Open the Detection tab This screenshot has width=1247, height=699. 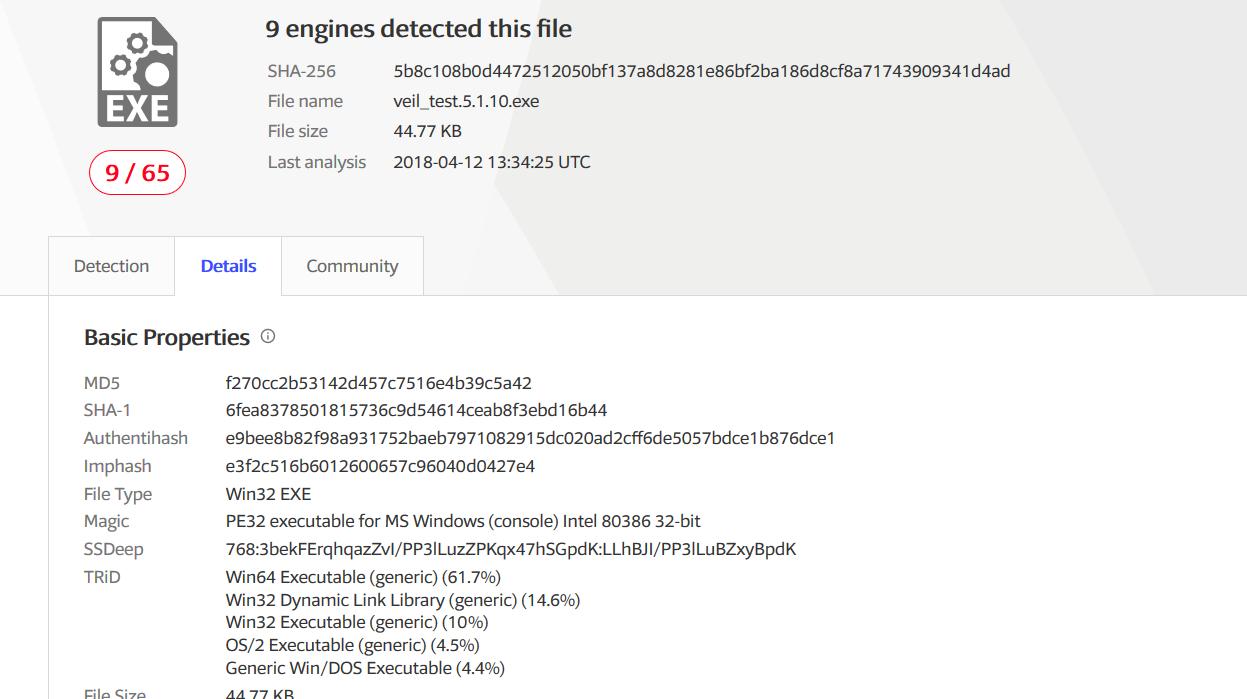(111, 266)
